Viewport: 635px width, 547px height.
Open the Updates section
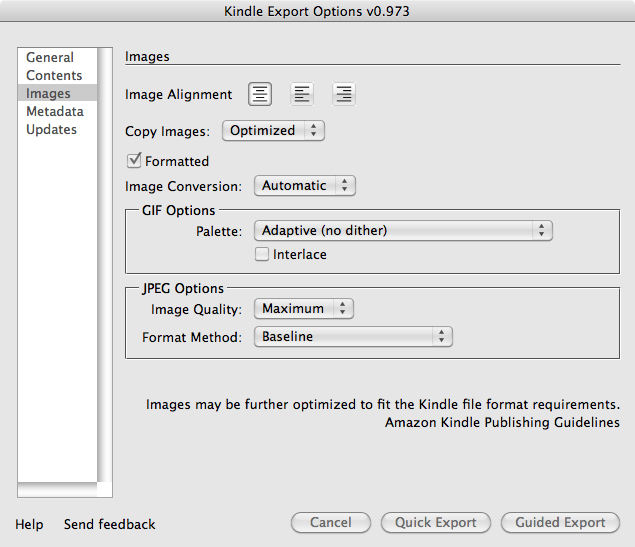51,130
